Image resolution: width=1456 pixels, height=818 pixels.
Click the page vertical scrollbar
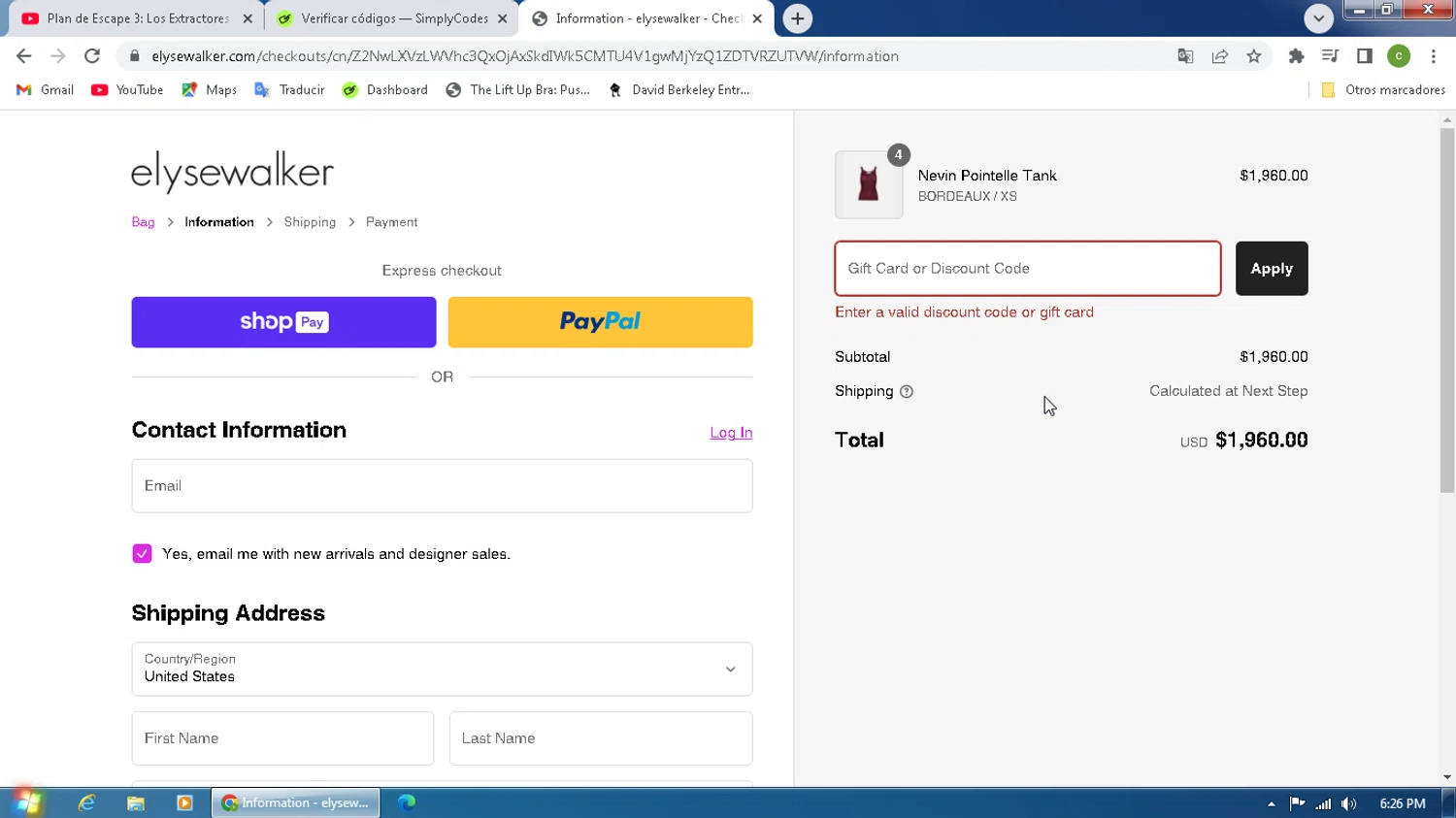[1447, 311]
